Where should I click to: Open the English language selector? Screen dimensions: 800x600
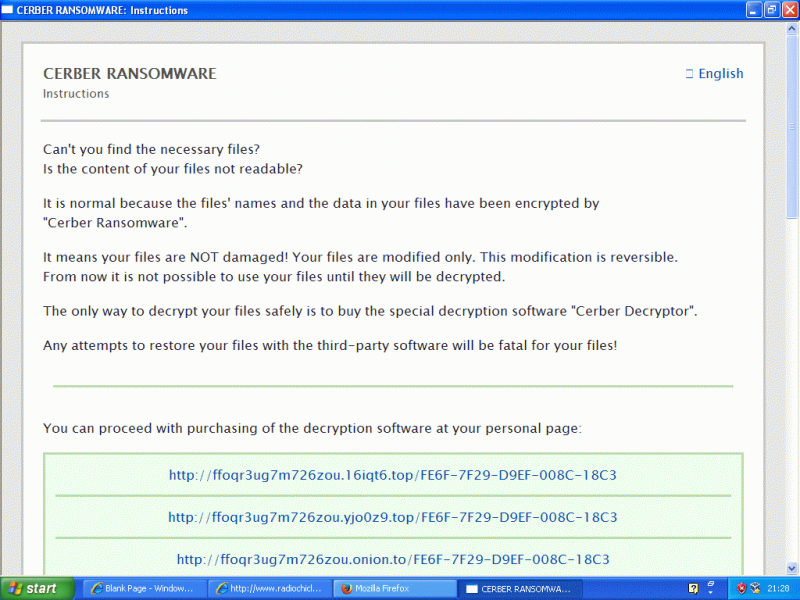[714, 73]
